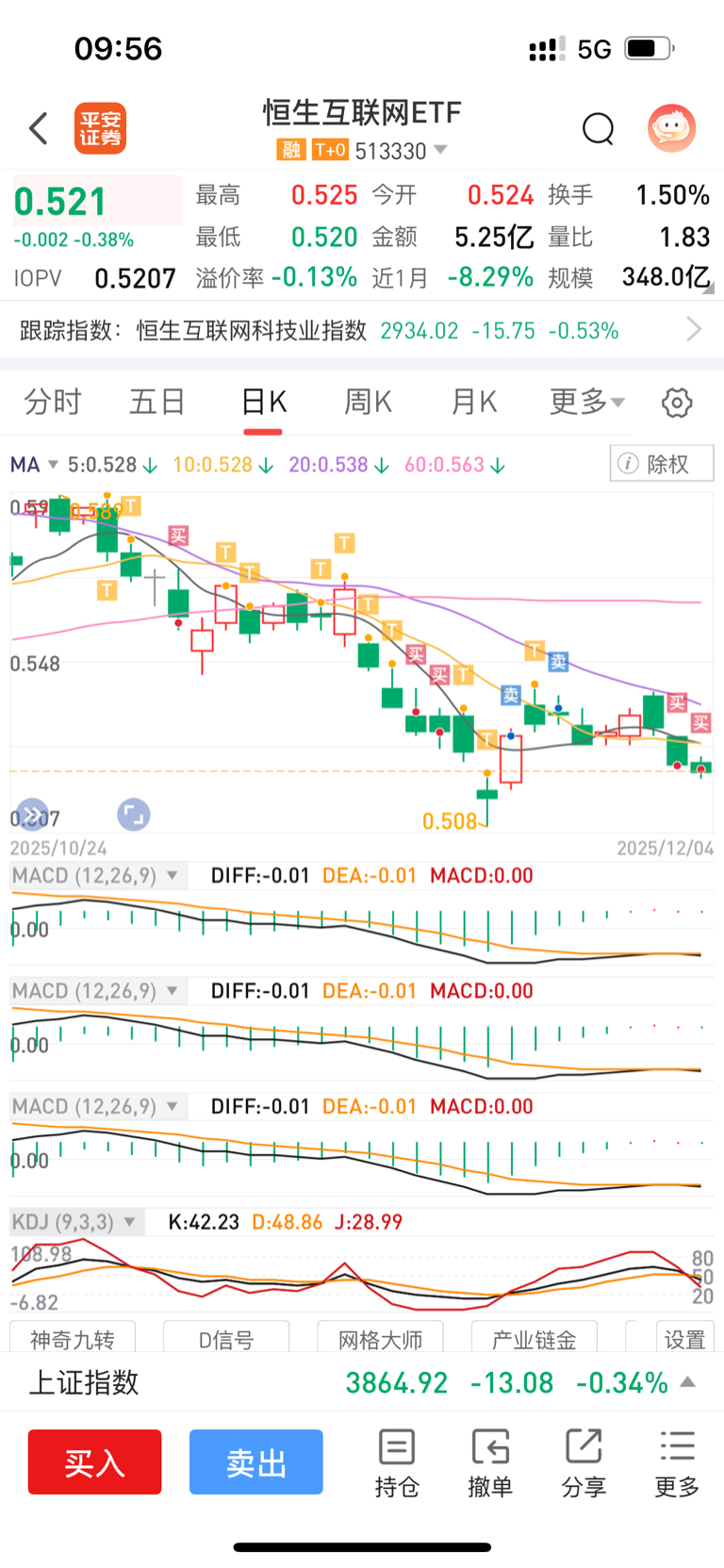The image size is (724, 1568).
Task: Tap the MA 10:0.528 value
Action: (x=212, y=465)
